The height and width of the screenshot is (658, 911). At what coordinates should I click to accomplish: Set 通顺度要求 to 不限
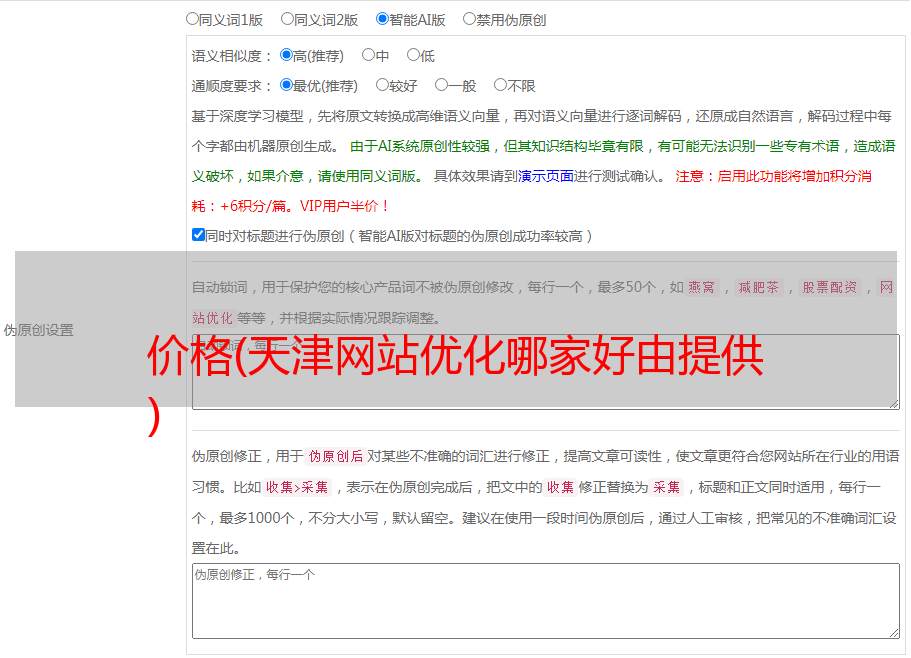(500, 85)
